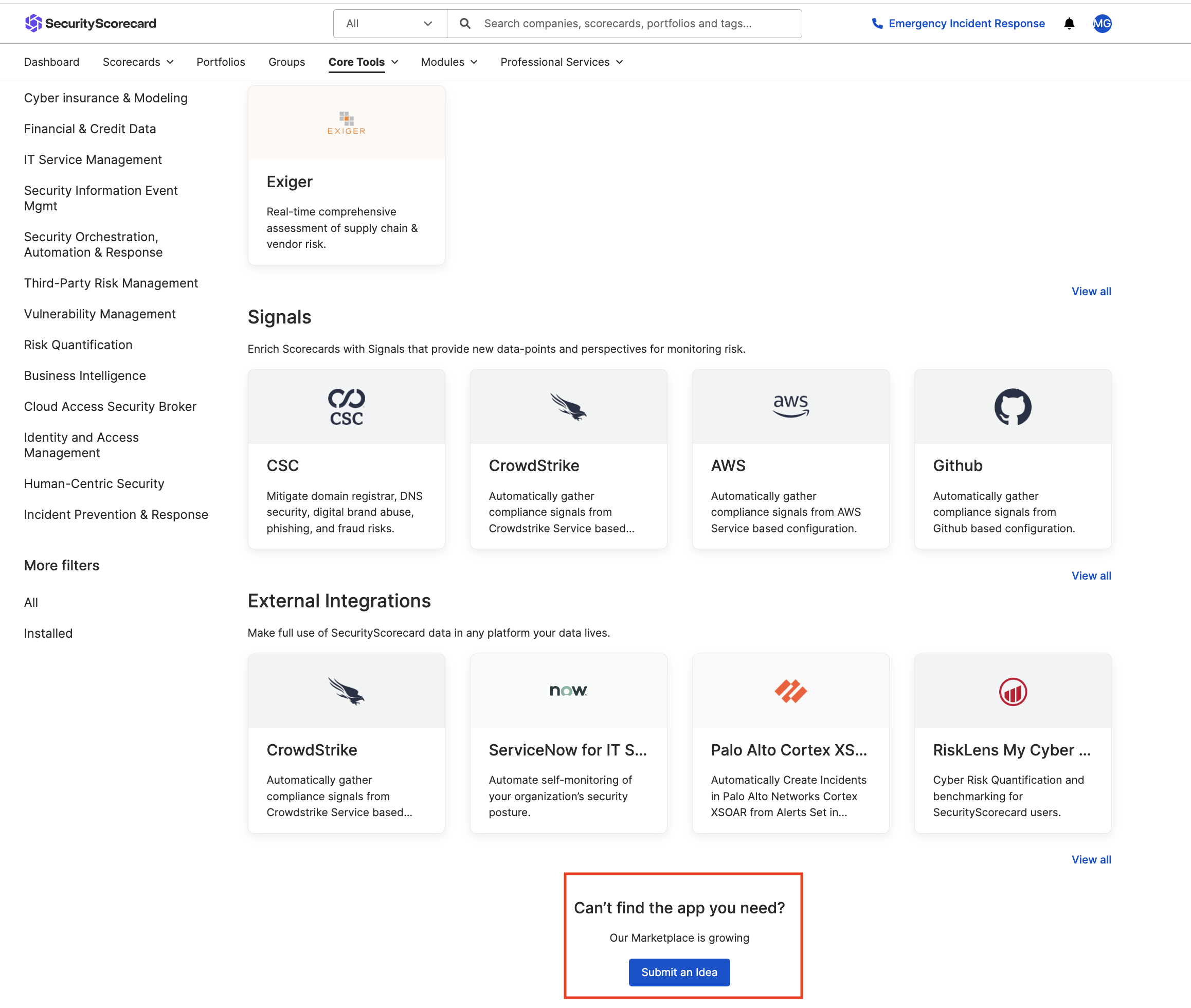Click the search magnifier icon
The image size is (1191, 1008).
tap(465, 24)
